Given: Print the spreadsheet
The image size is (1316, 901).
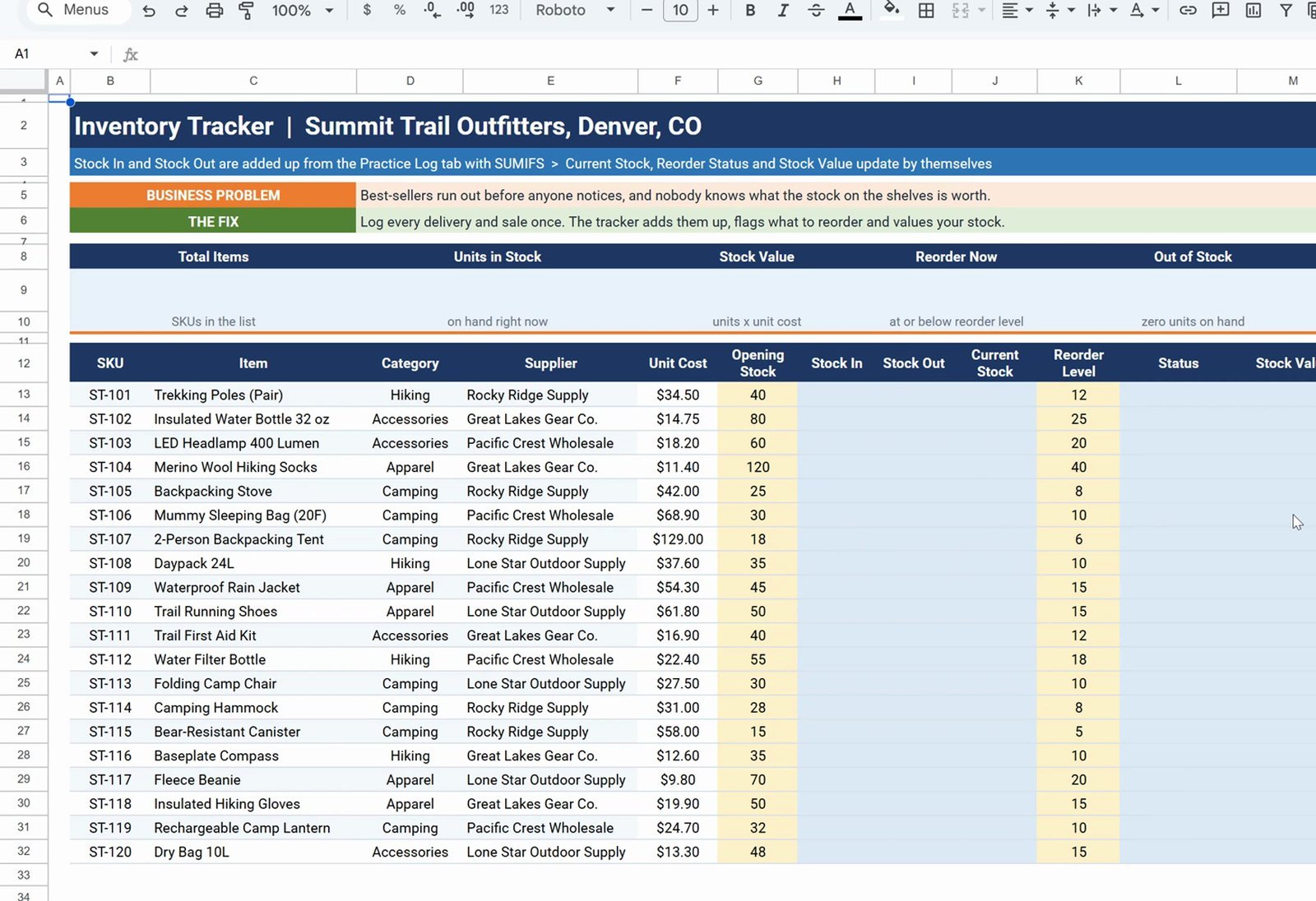Looking at the screenshot, I should coord(215,11).
